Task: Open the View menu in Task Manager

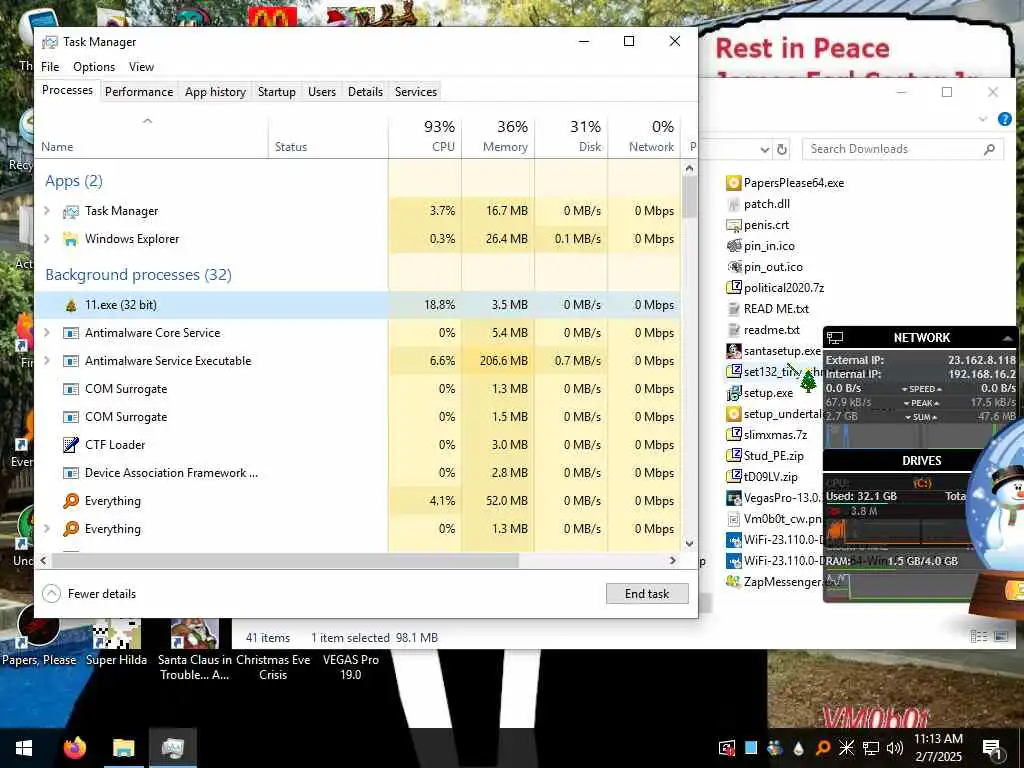Action: (x=141, y=67)
